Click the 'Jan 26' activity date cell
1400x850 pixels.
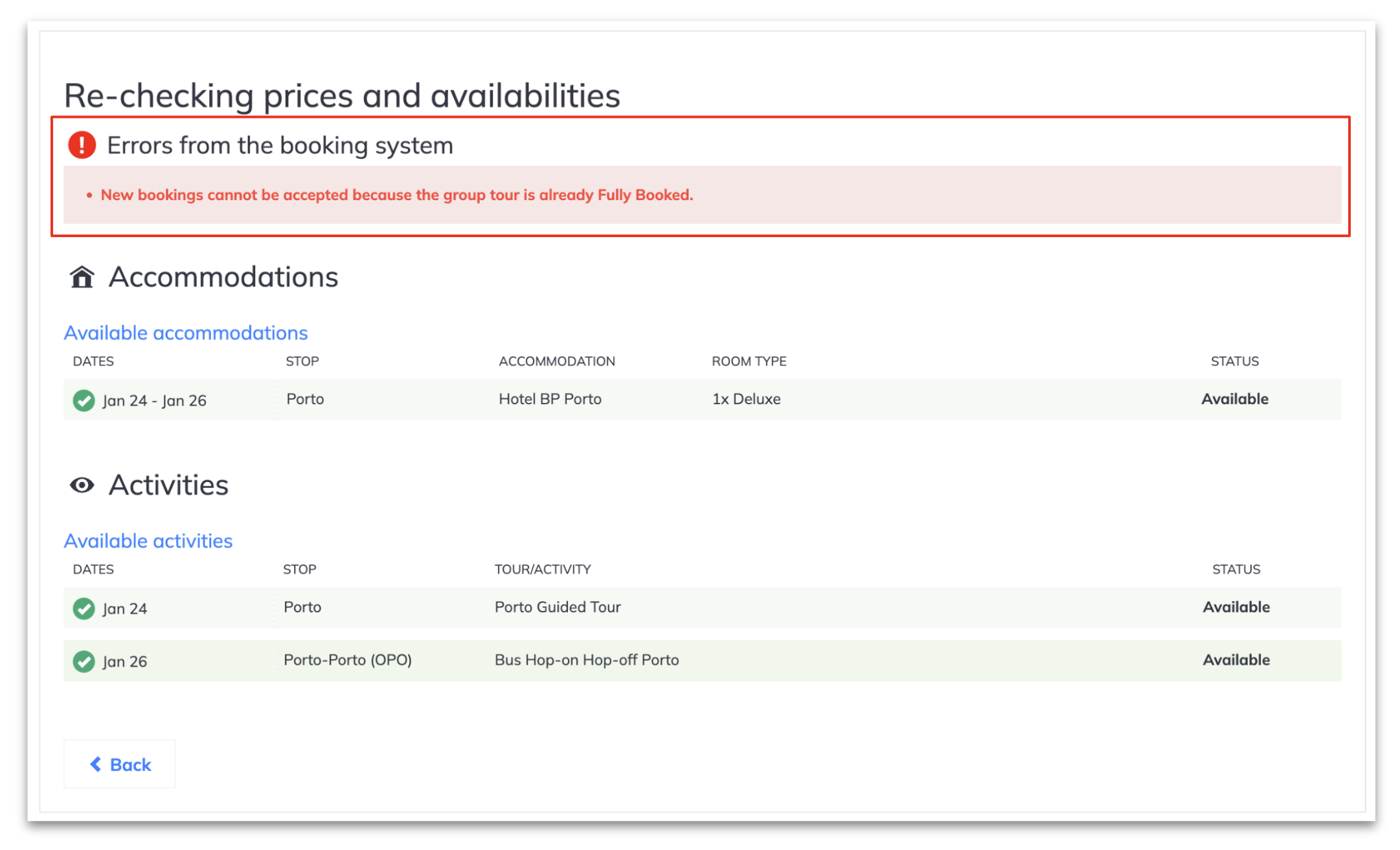[124, 661]
